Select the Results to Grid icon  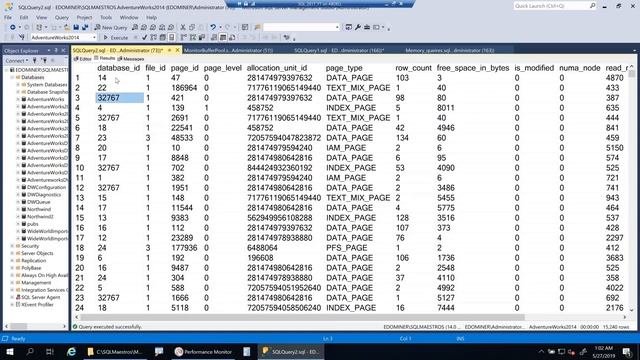[x=223, y=38]
